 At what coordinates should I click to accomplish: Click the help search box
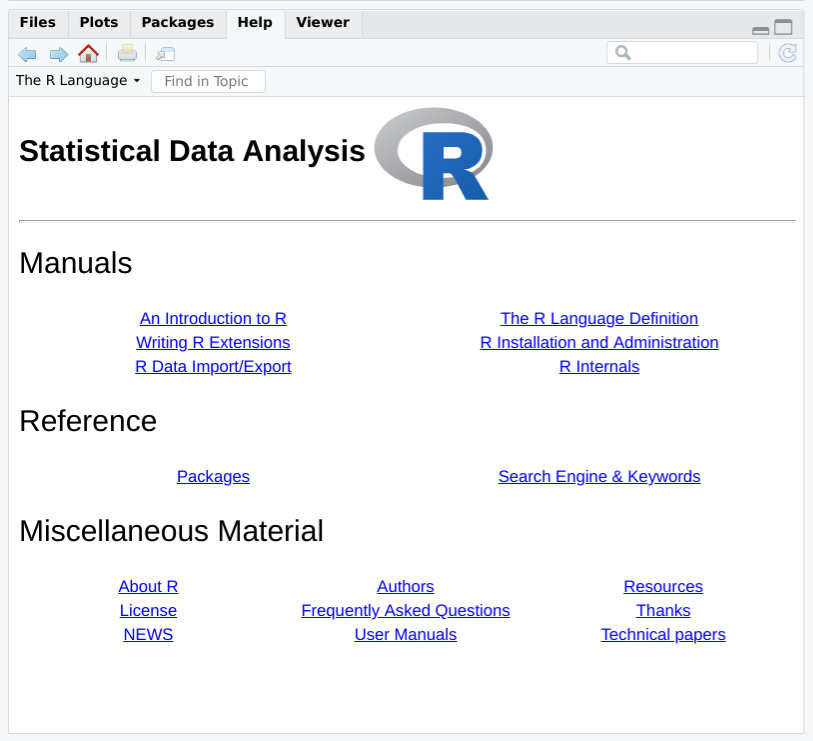pos(690,53)
